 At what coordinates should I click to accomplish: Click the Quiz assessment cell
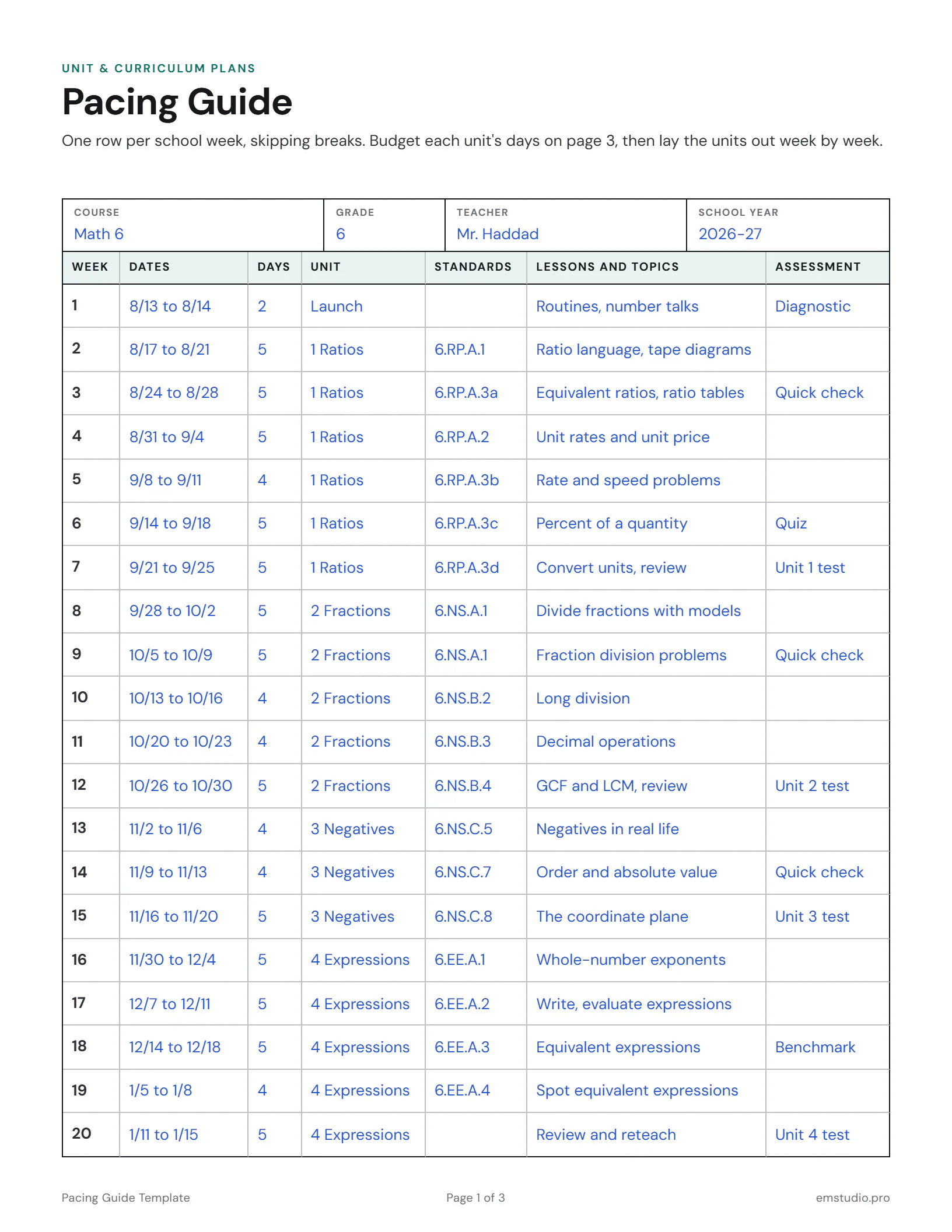(828, 523)
